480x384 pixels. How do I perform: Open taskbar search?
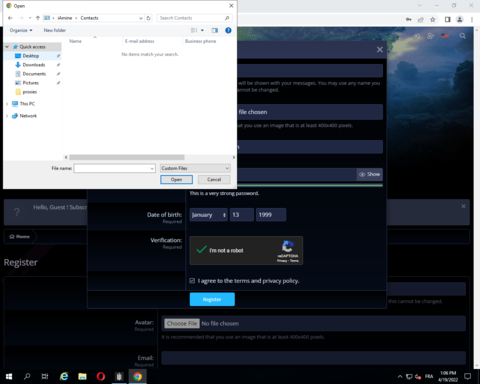click(27, 376)
